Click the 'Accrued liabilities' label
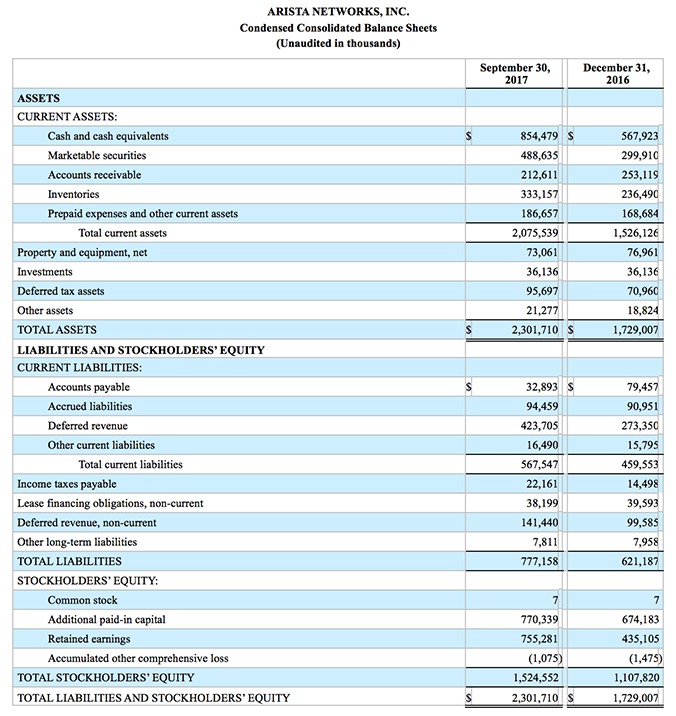The width and height of the screenshot is (676, 716). coord(90,406)
